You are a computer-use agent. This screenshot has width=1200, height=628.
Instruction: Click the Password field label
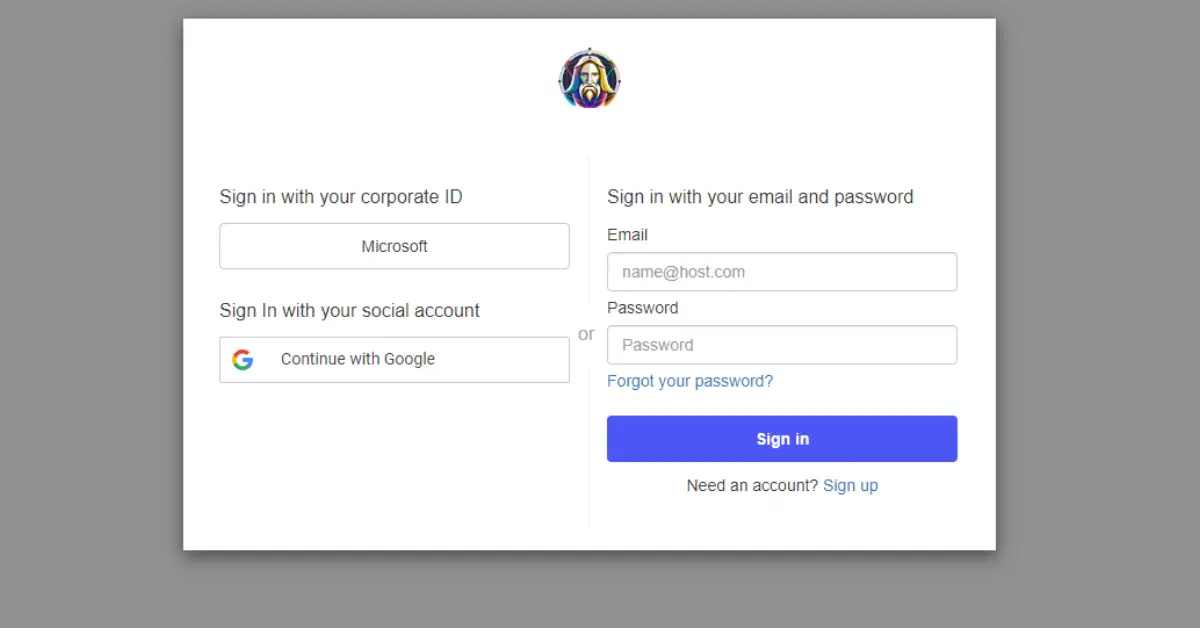[642, 308]
